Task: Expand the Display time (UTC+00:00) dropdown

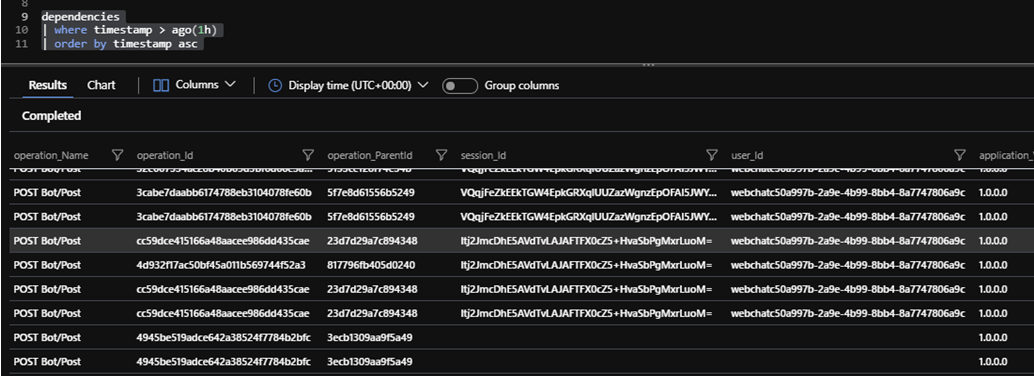Action: (x=423, y=86)
